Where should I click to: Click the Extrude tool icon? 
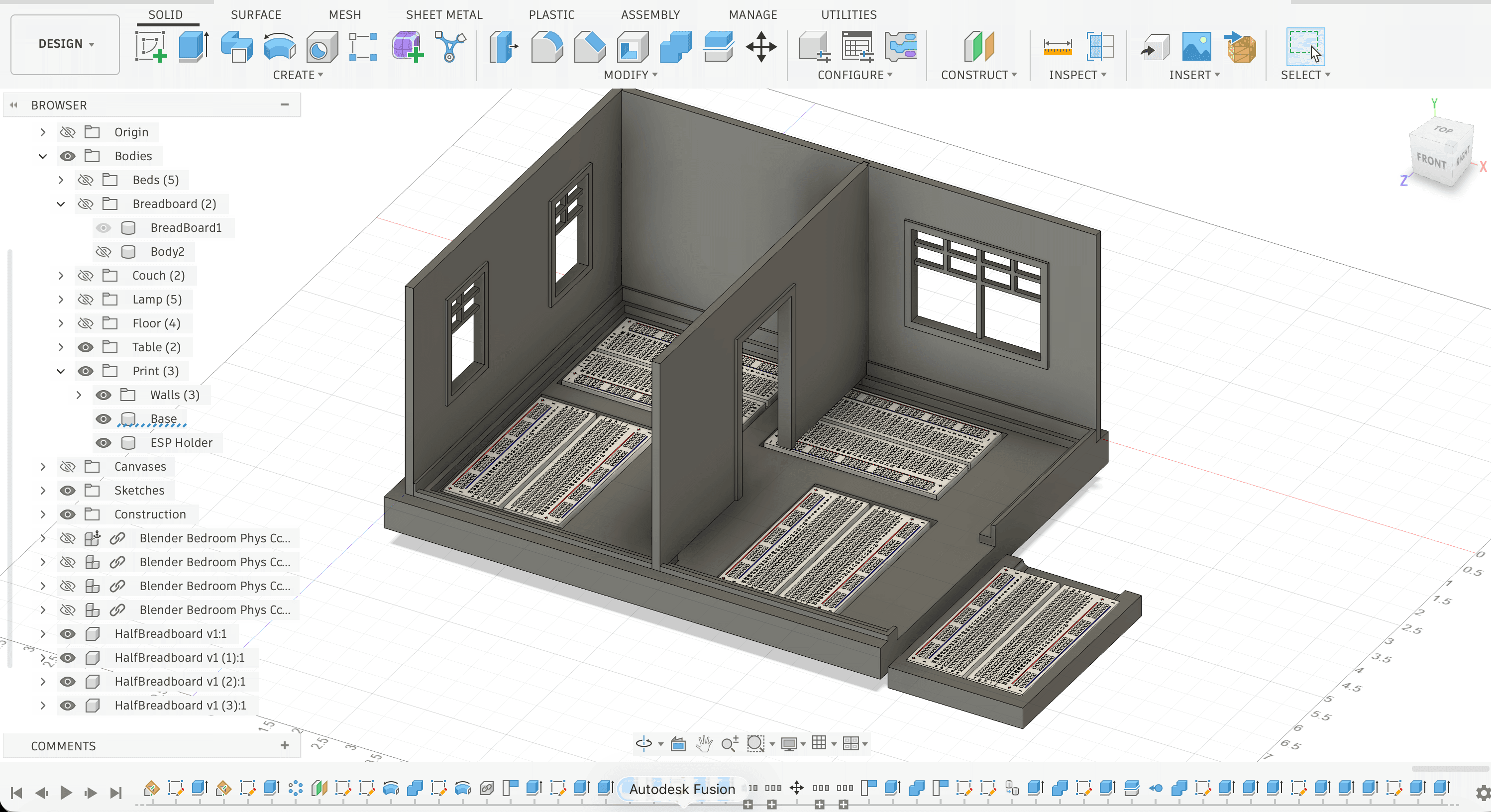click(193, 46)
